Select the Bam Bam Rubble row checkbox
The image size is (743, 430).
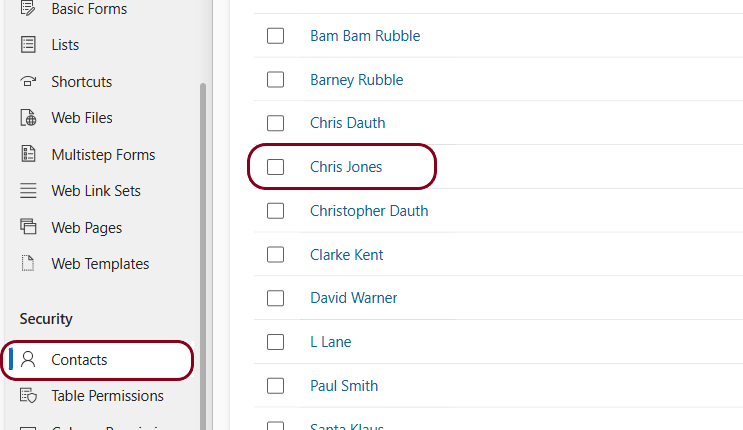coord(275,36)
